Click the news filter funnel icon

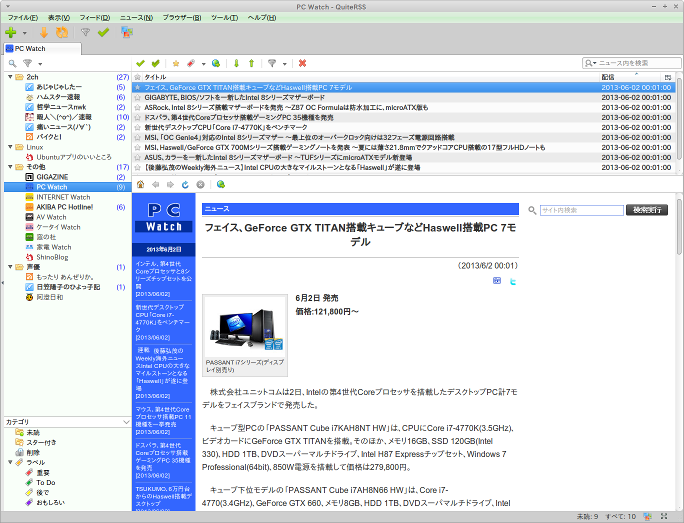pos(272,64)
